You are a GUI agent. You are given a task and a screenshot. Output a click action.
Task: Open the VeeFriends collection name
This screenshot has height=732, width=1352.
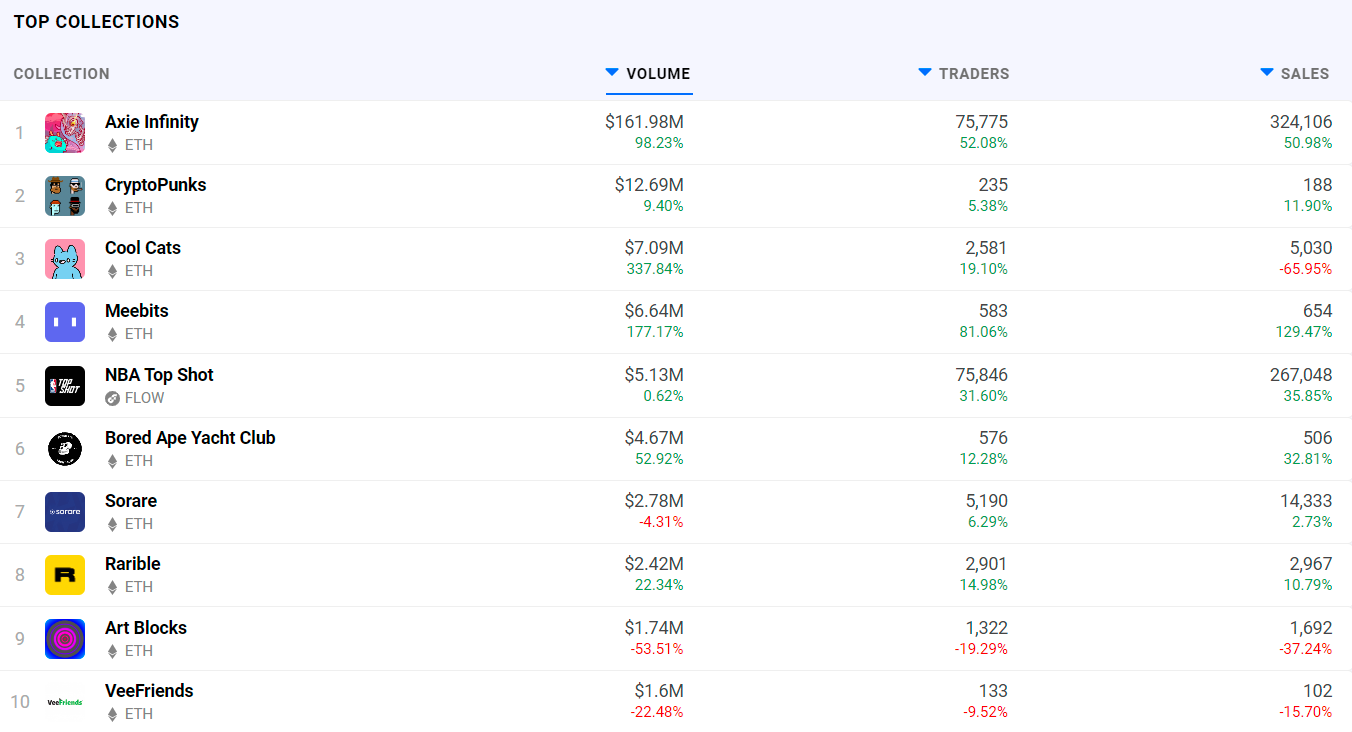[x=149, y=691]
